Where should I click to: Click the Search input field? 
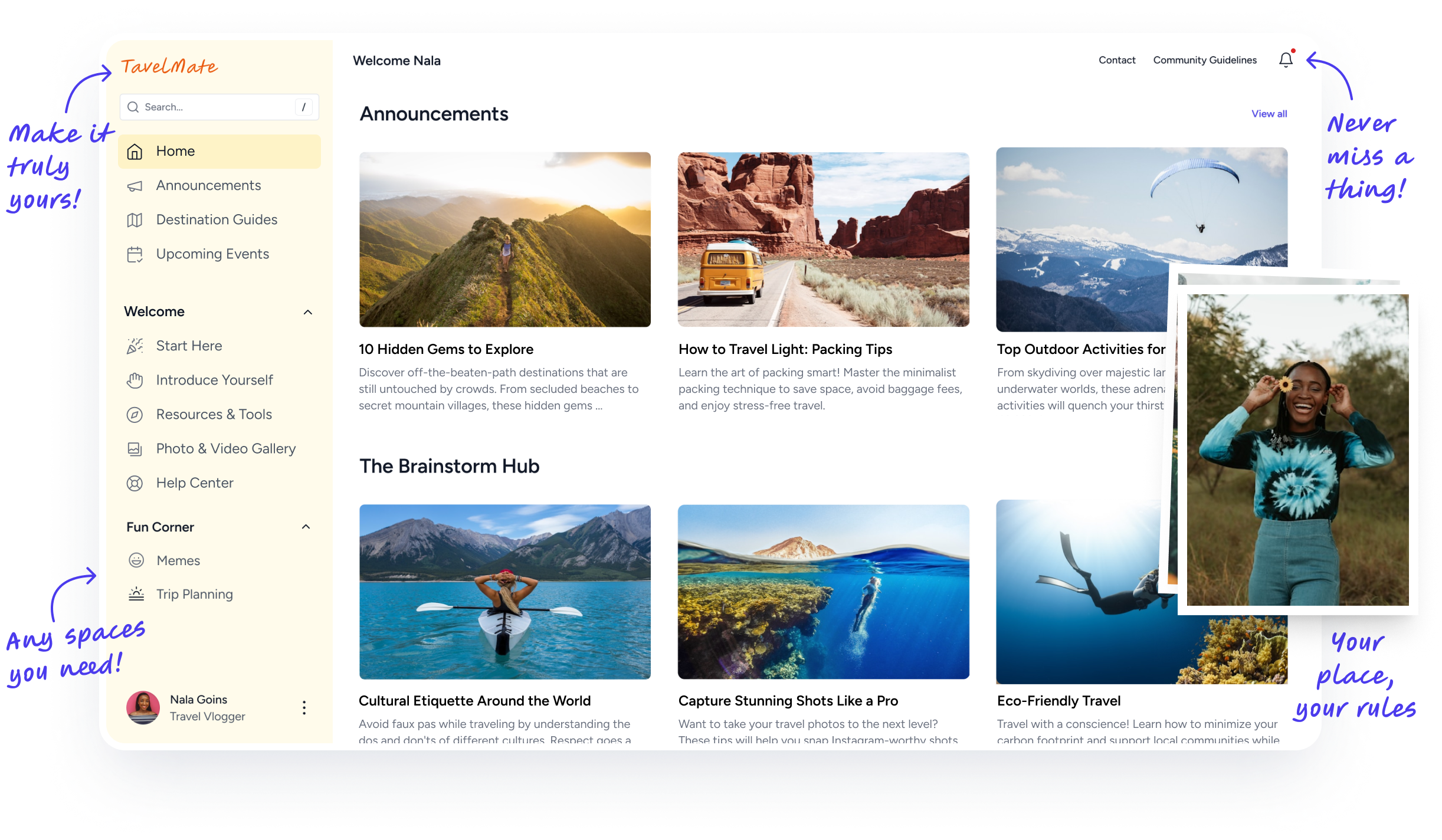click(x=219, y=107)
